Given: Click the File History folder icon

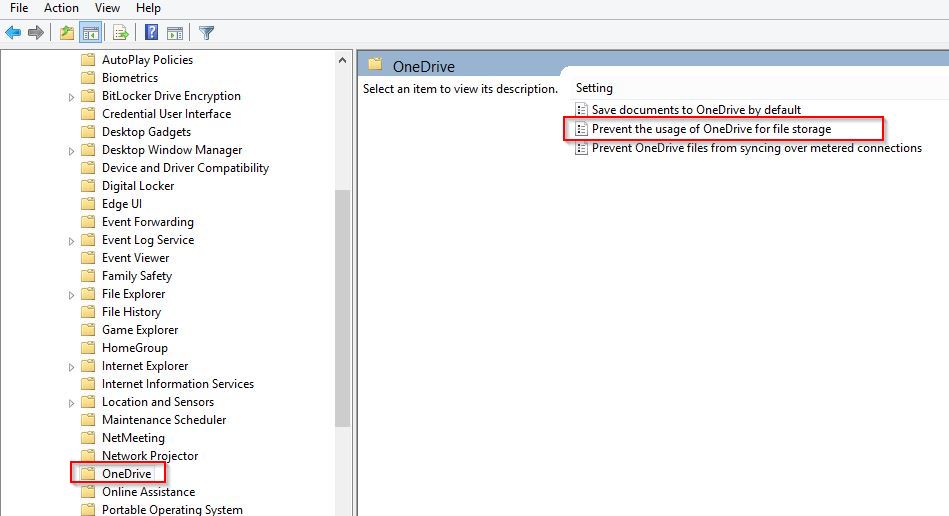Looking at the screenshot, I should pos(88,312).
